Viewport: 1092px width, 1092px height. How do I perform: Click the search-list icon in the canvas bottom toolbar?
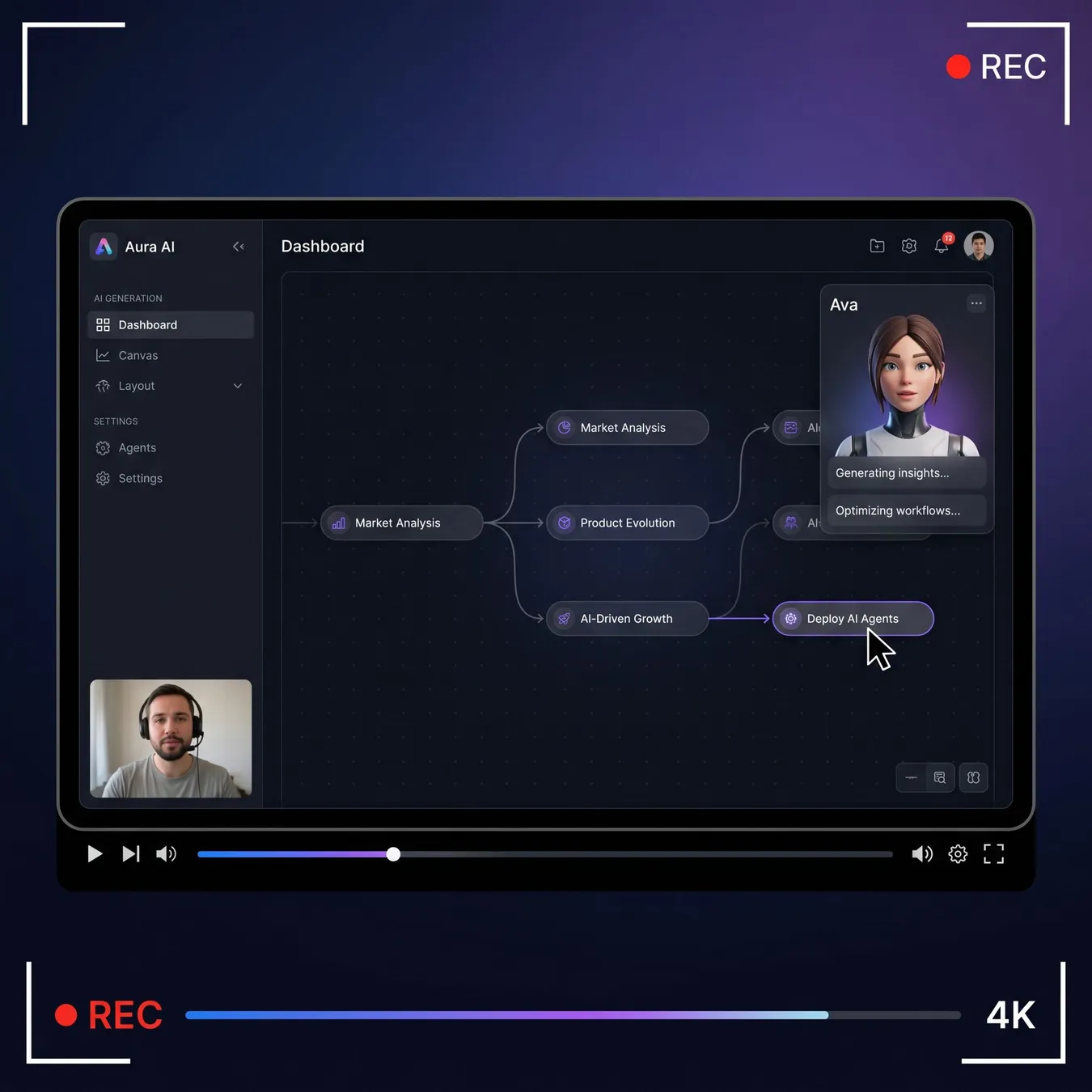[940, 777]
